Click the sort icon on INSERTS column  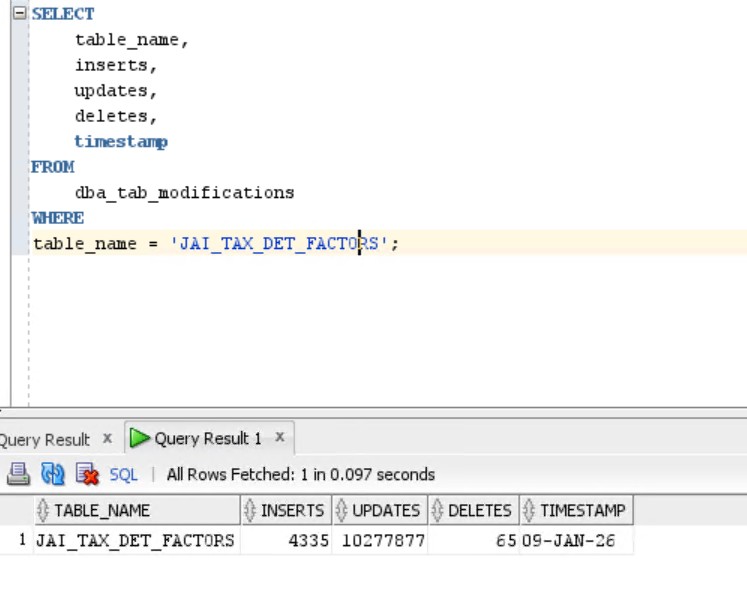pos(250,511)
